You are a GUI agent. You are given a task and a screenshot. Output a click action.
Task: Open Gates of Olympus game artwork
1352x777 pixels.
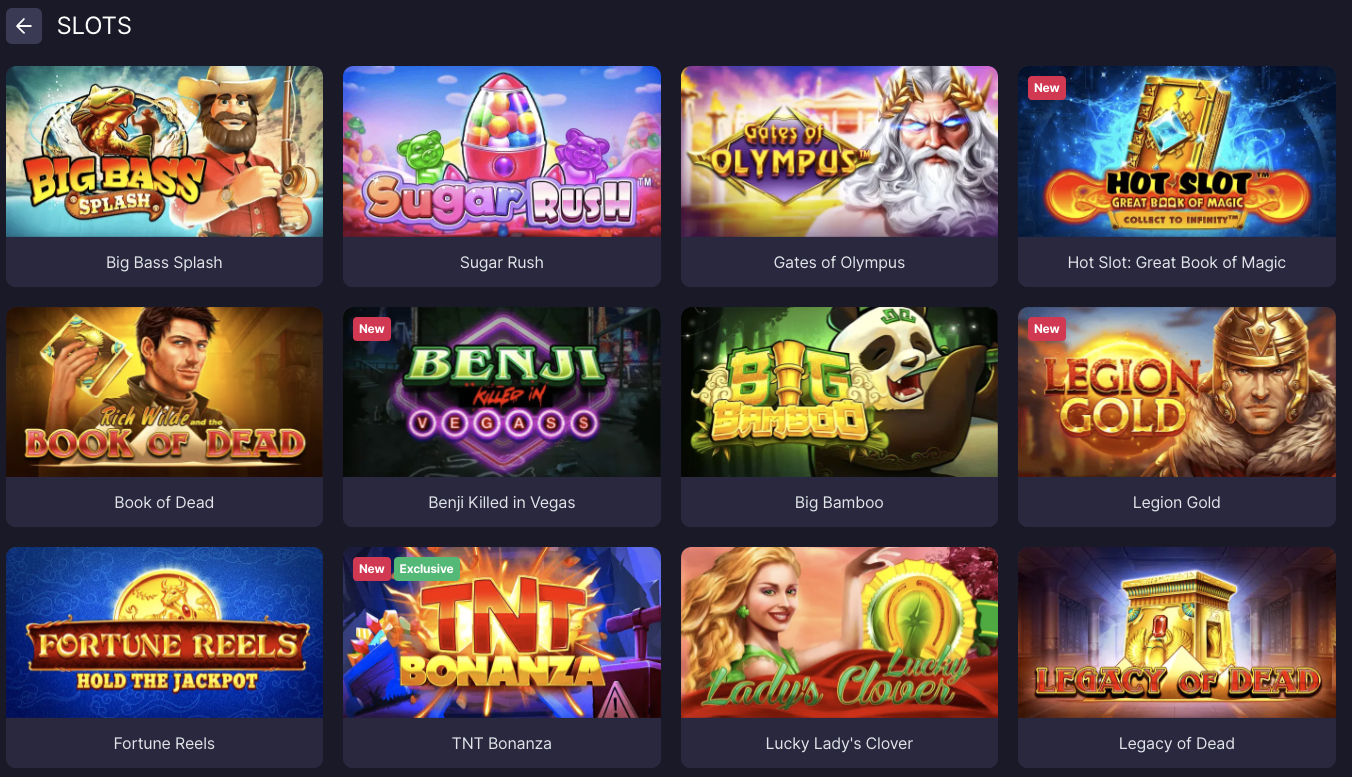839,151
